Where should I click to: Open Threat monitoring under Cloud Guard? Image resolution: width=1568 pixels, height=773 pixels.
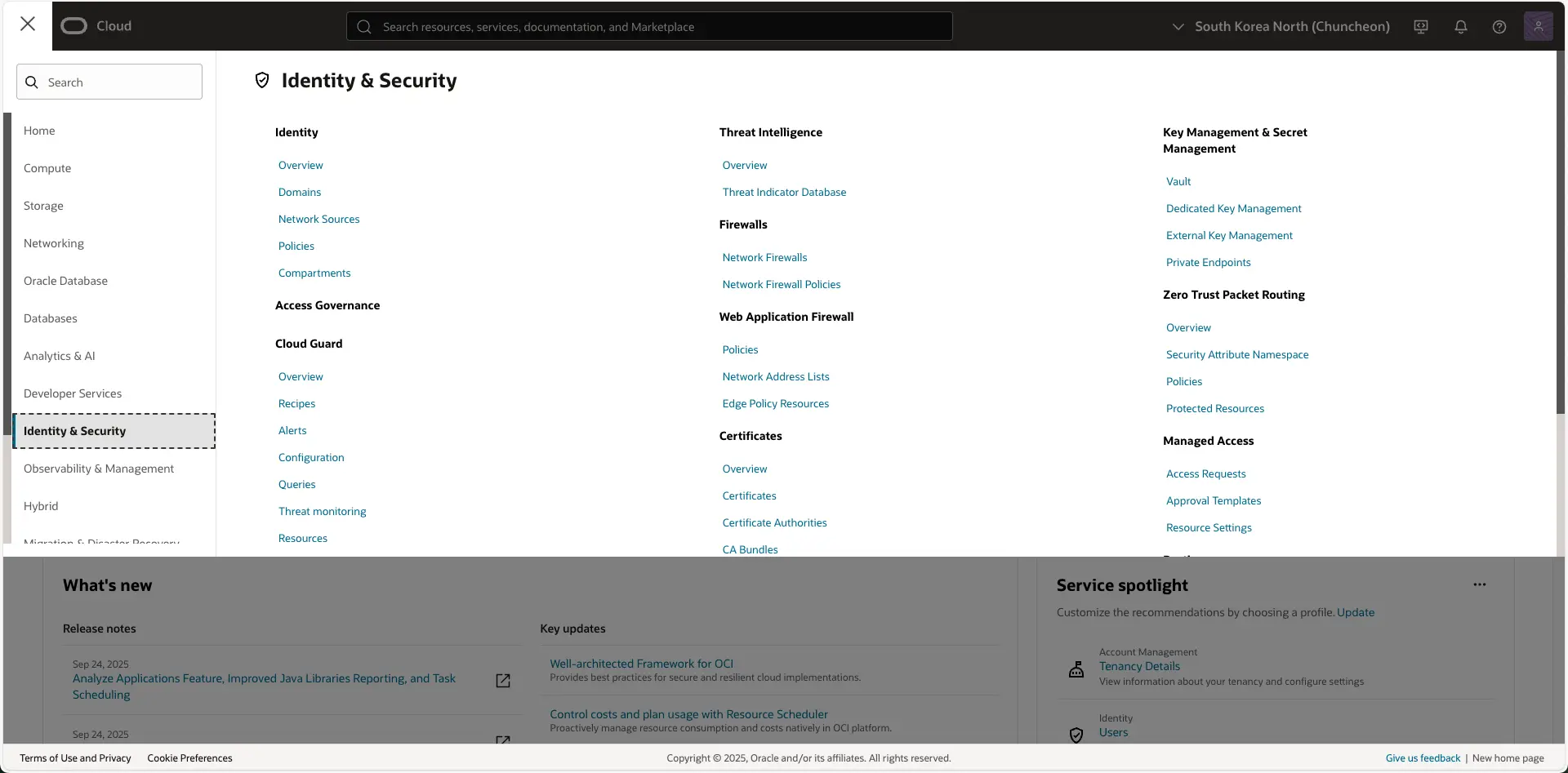point(322,511)
